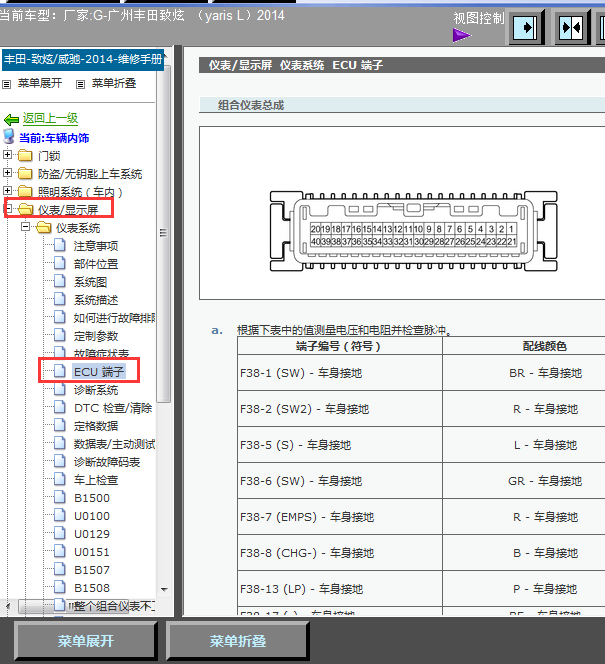Click the F38-7 (EMPS) - 车身接地 cell
The image size is (605, 664).
(x=340, y=517)
